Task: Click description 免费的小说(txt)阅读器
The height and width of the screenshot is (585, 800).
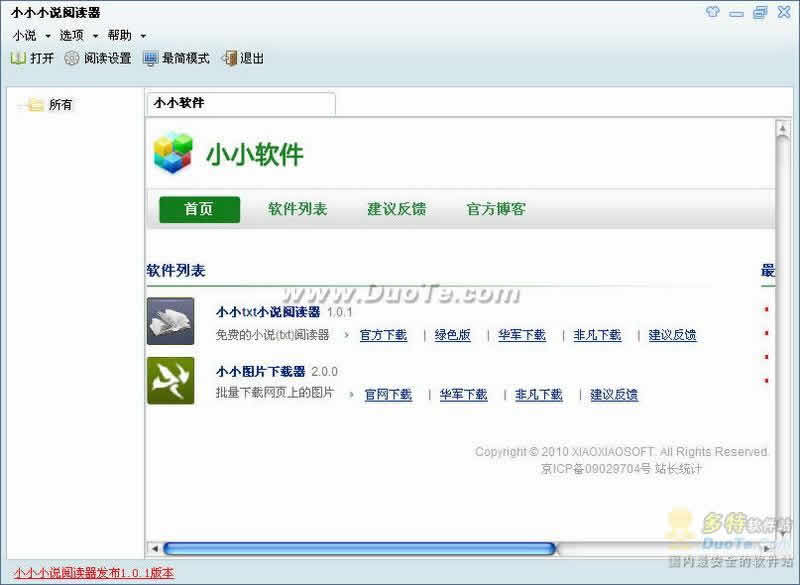Action: point(272,335)
